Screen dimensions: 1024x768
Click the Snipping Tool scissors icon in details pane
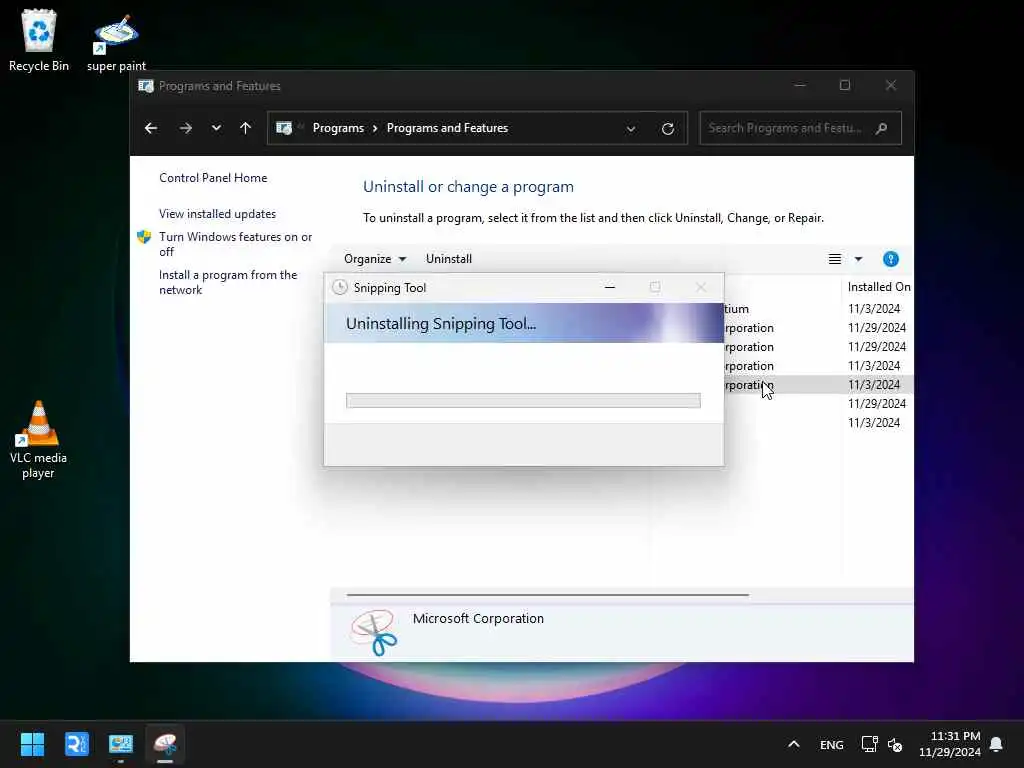pos(374,632)
